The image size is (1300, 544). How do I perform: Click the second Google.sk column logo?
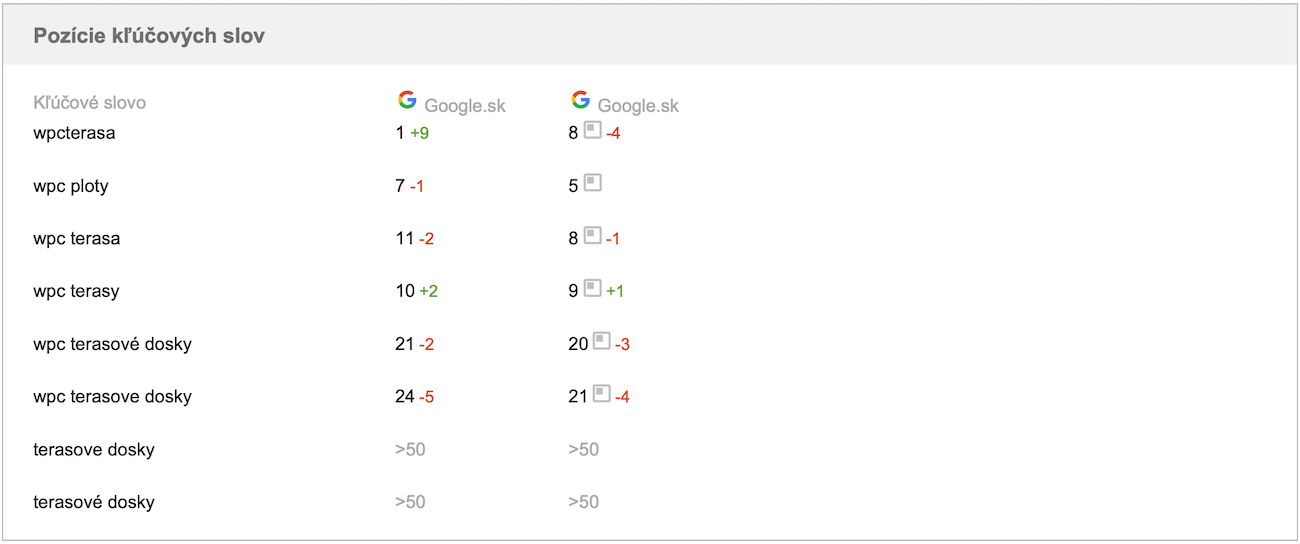pos(580,100)
